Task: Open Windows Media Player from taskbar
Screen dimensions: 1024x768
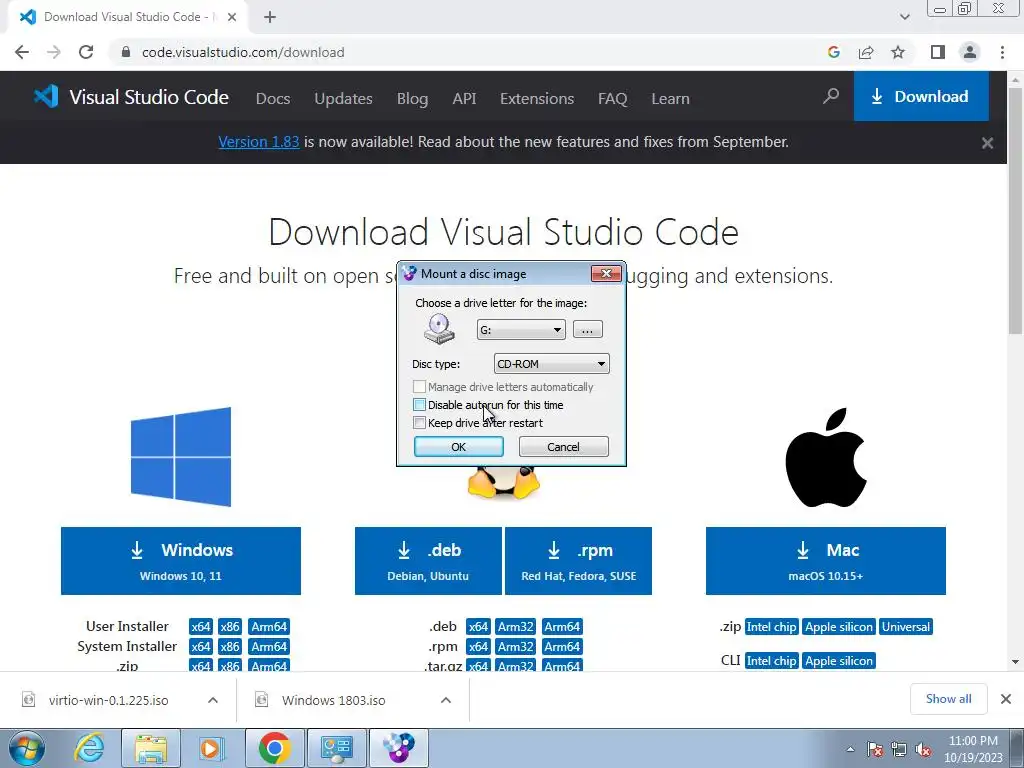Action: click(x=212, y=748)
